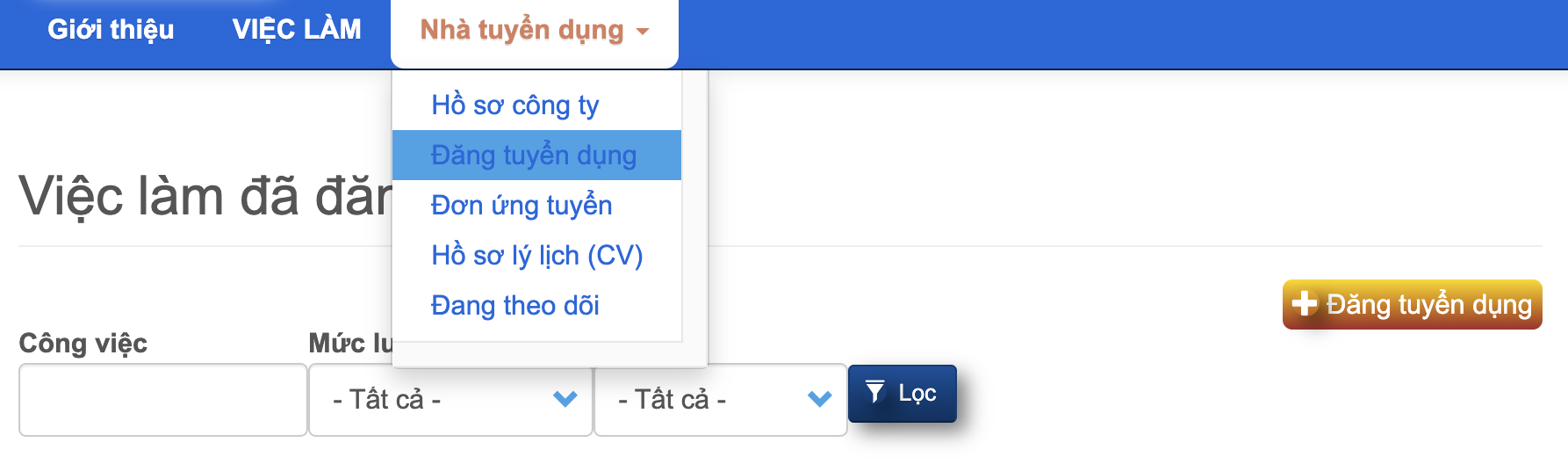The height and width of the screenshot is (464, 1568).
Task: Focus the Công việc text input field
Action: (x=162, y=400)
